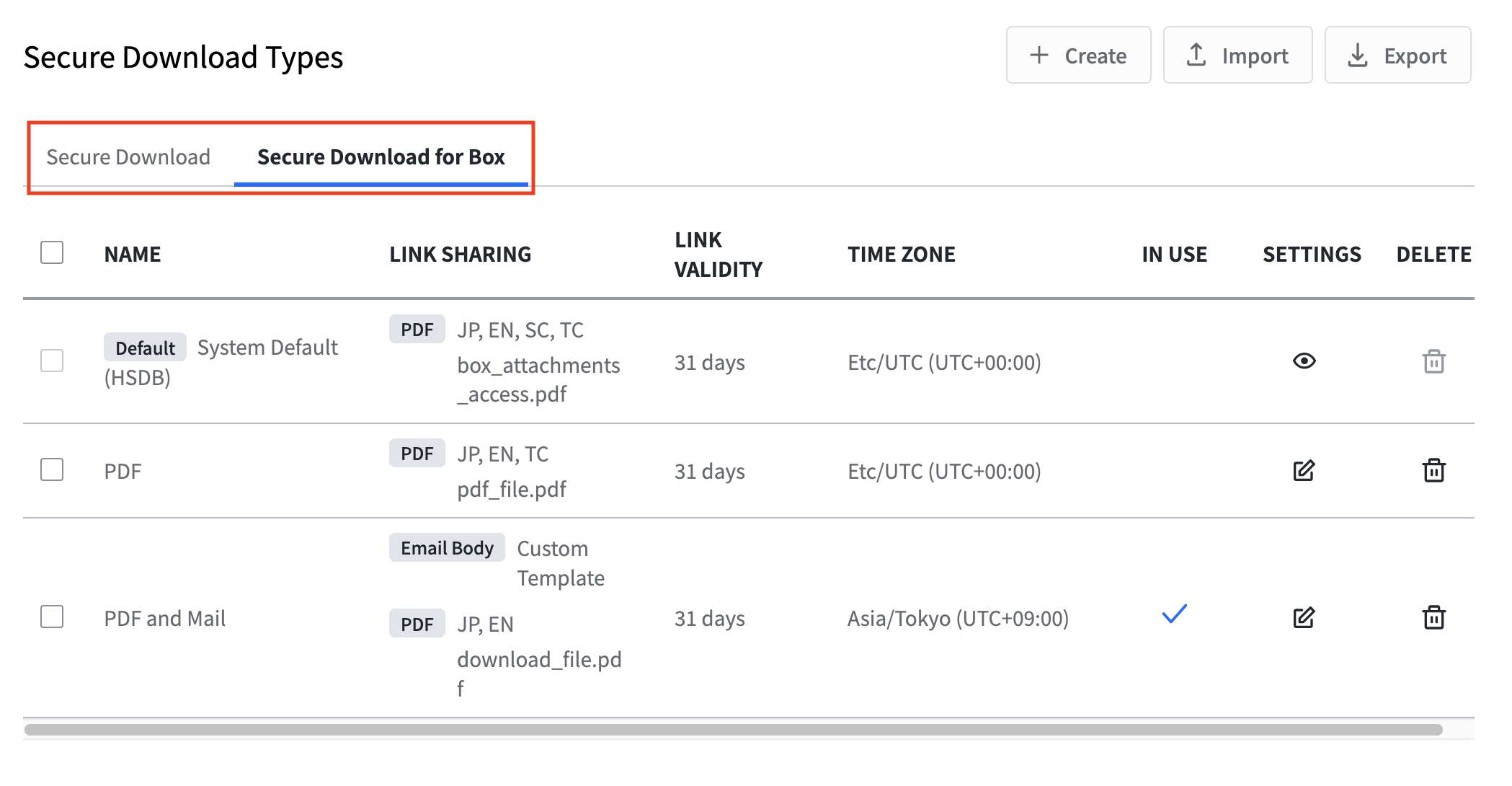Open Secure Download for Box tab
The width and height of the screenshot is (1512, 786).
pyautogui.click(x=381, y=156)
